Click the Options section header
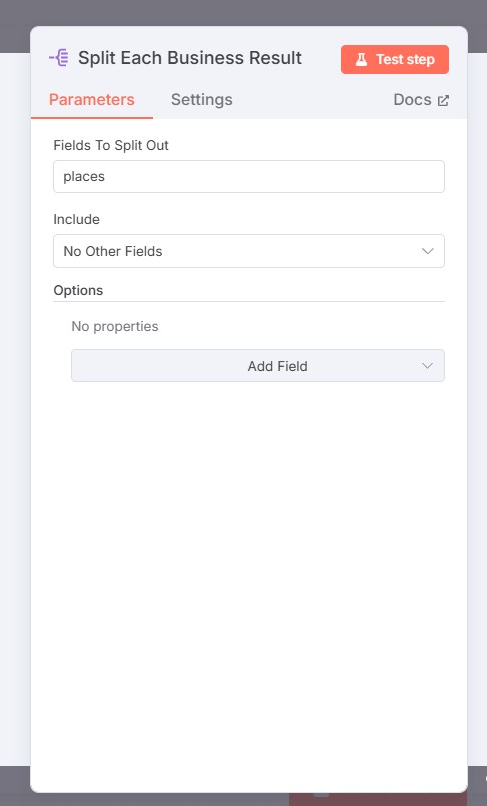The image size is (487, 806). 78,290
